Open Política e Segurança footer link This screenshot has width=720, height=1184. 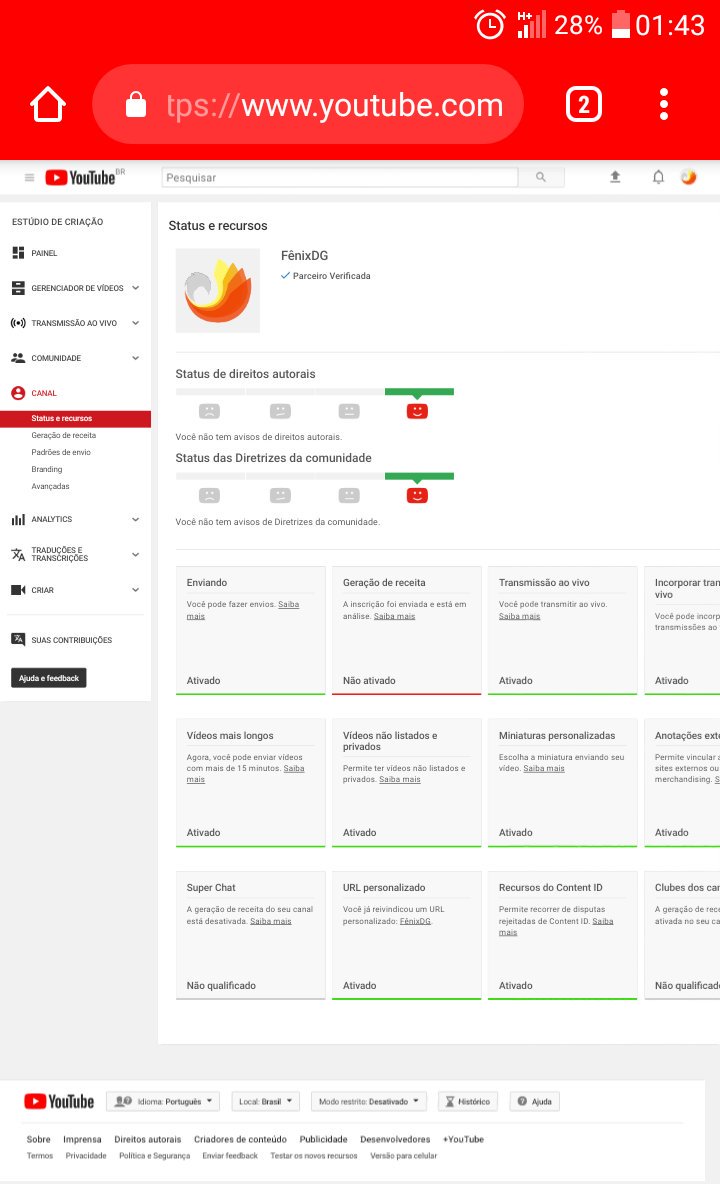coord(155,1156)
